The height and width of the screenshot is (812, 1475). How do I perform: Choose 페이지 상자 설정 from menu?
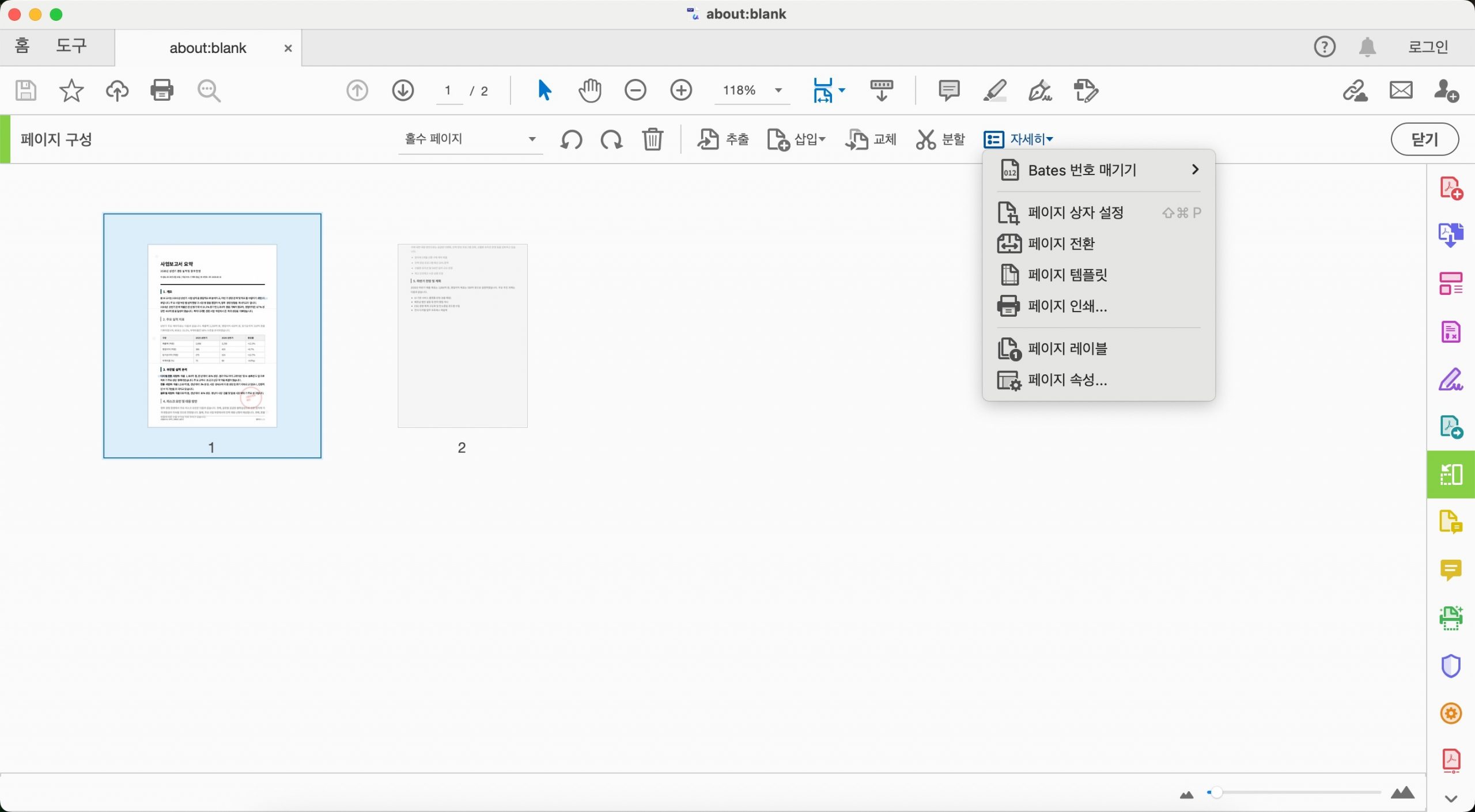(1099, 213)
